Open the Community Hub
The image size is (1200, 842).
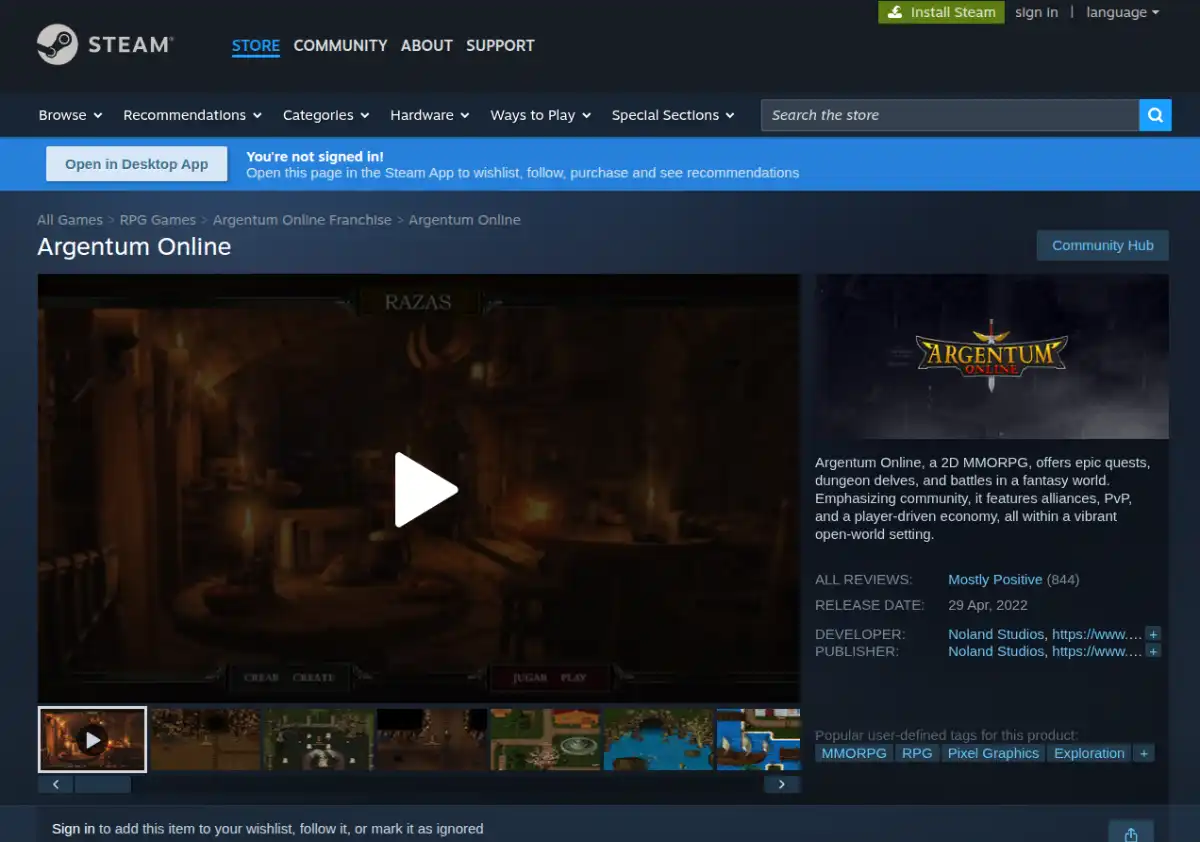pyautogui.click(x=1103, y=245)
